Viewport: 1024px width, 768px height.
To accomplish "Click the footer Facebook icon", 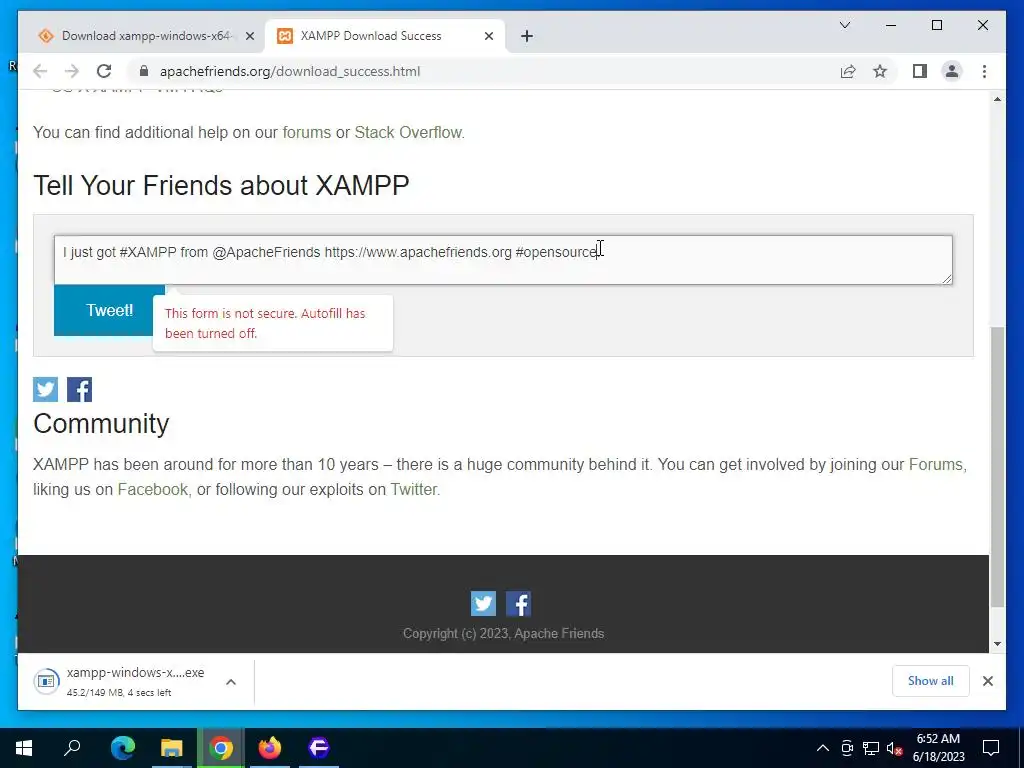I will pyautogui.click(x=519, y=603).
